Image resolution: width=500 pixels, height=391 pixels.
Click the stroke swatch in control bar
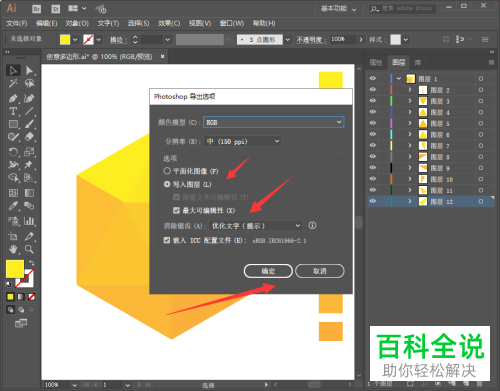point(88,40)
